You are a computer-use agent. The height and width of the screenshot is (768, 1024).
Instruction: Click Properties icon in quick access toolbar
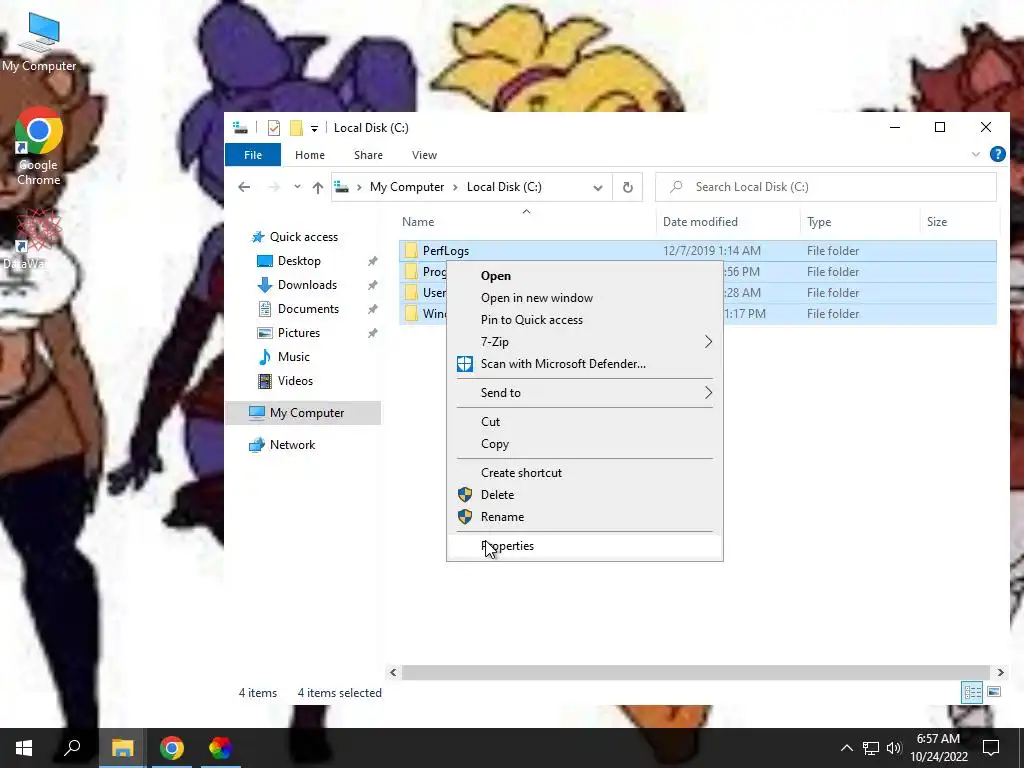click(x=274, y=128)
